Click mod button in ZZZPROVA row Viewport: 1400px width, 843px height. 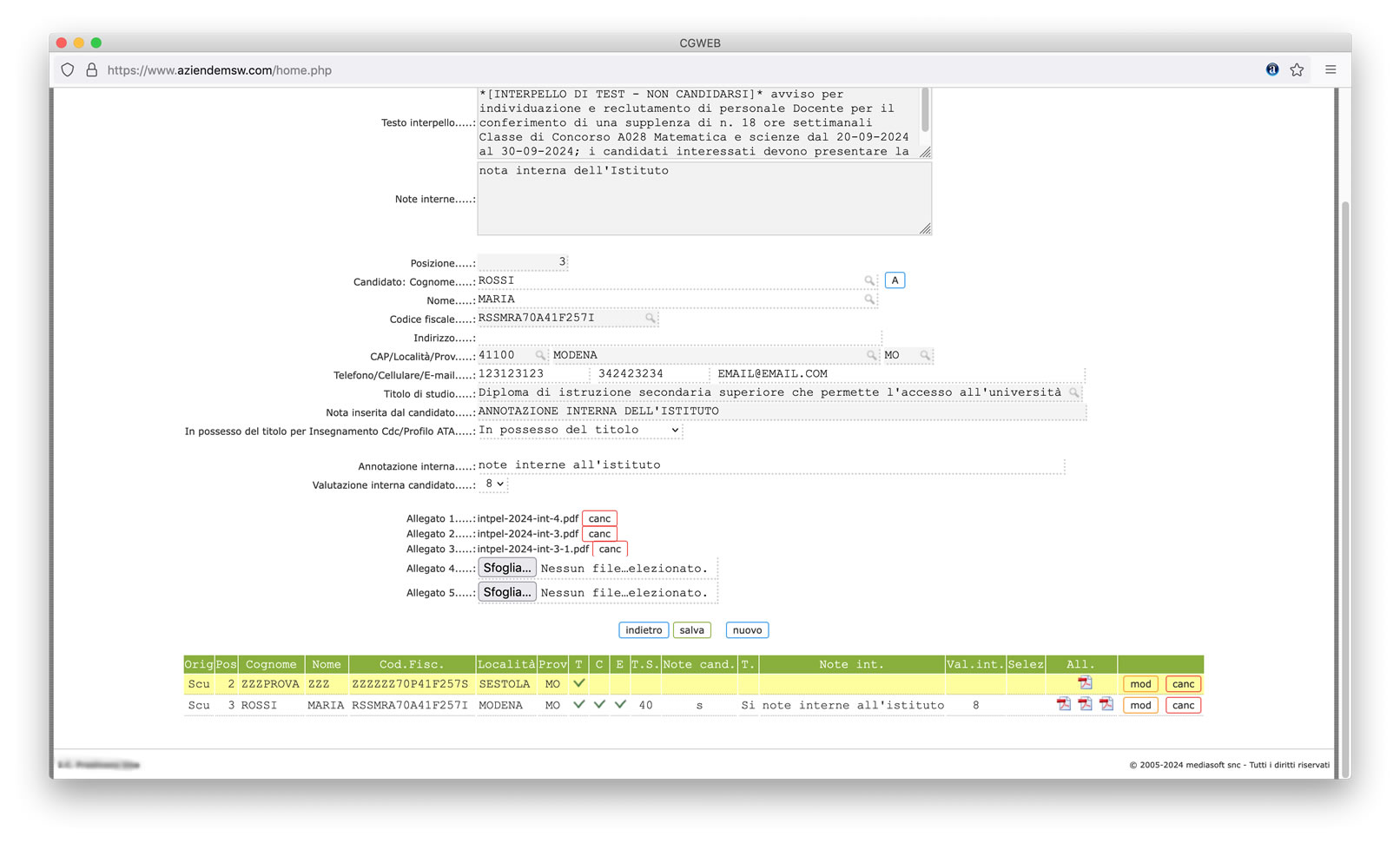(x=1140, y=684)
